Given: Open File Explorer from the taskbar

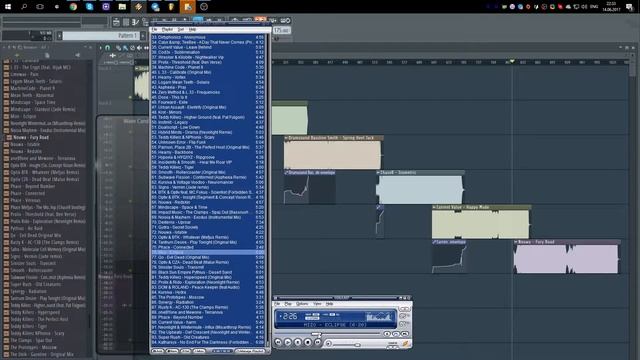Looking at the screenshot, I should 122,7.
